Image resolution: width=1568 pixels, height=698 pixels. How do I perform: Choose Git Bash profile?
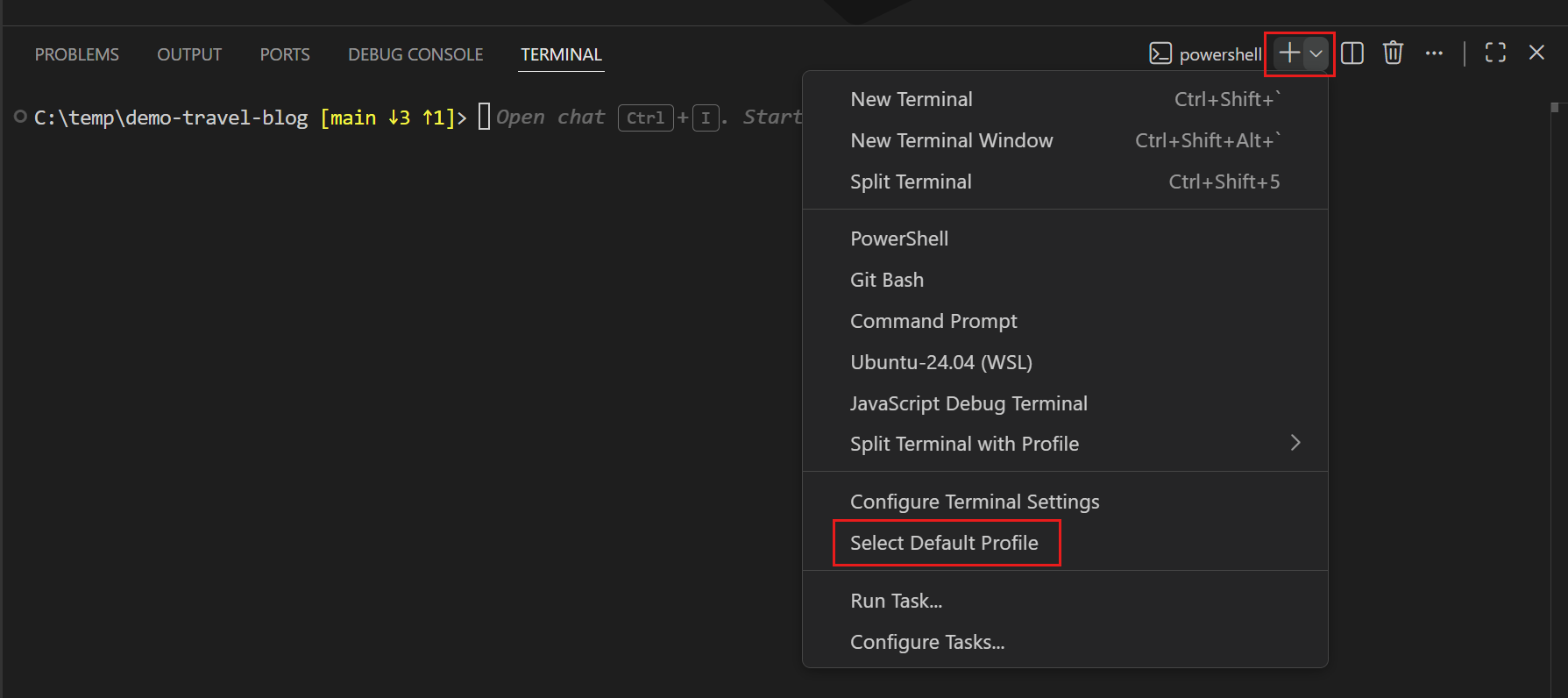click(x=887, y=280)
